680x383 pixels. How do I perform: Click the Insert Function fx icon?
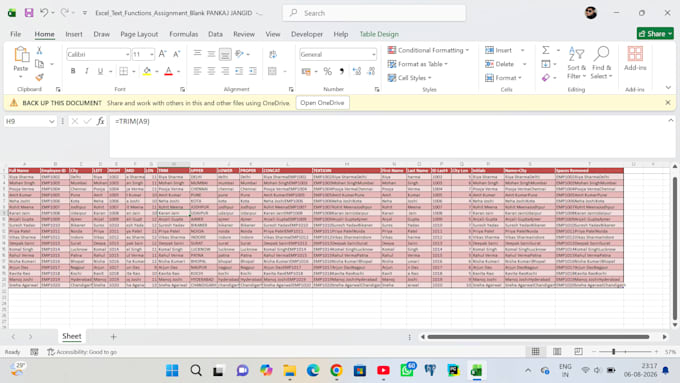pos(101,121)
